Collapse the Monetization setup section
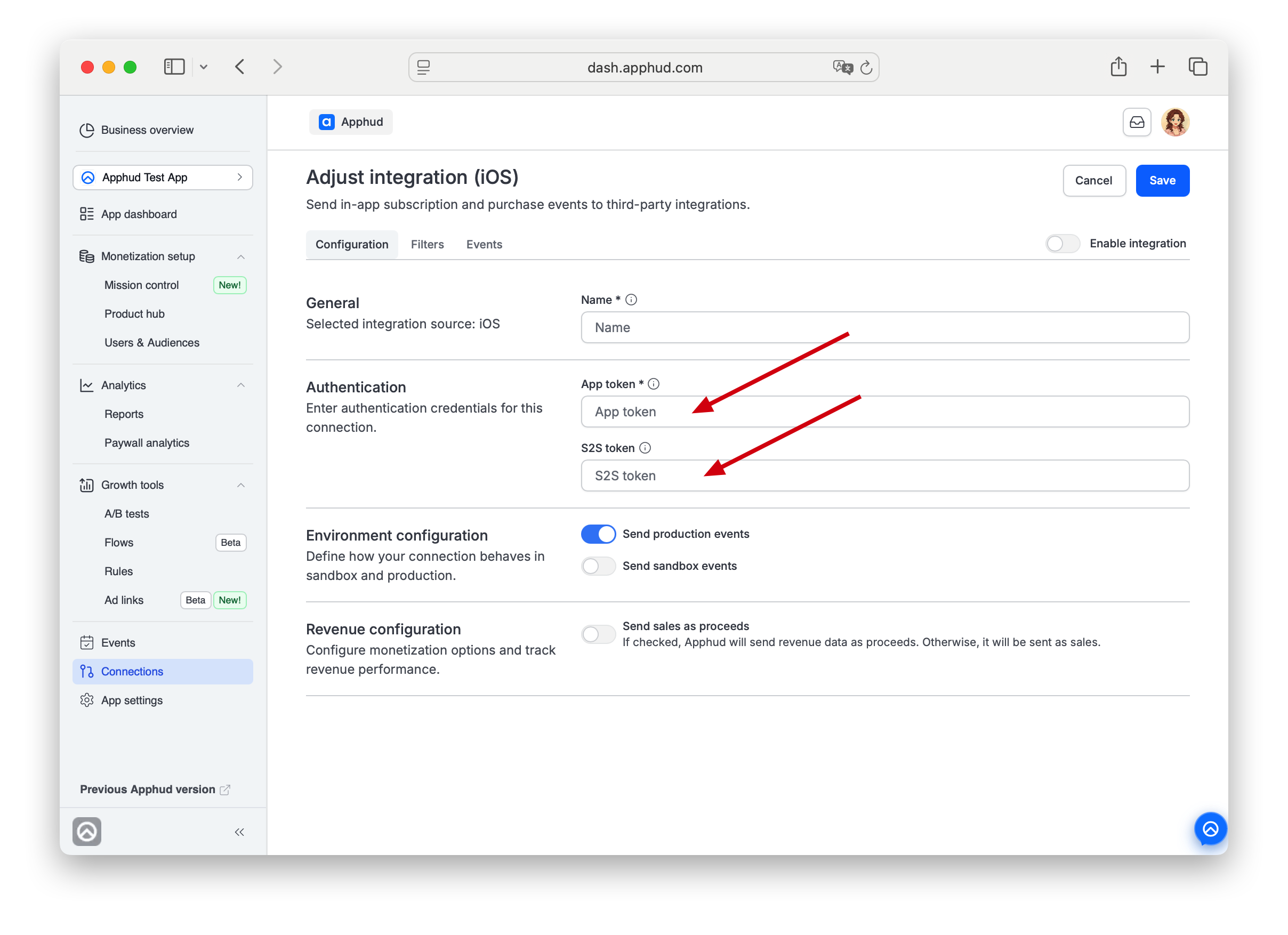Viewport: 1288px width, 935px height. click(x=241, y=256)
